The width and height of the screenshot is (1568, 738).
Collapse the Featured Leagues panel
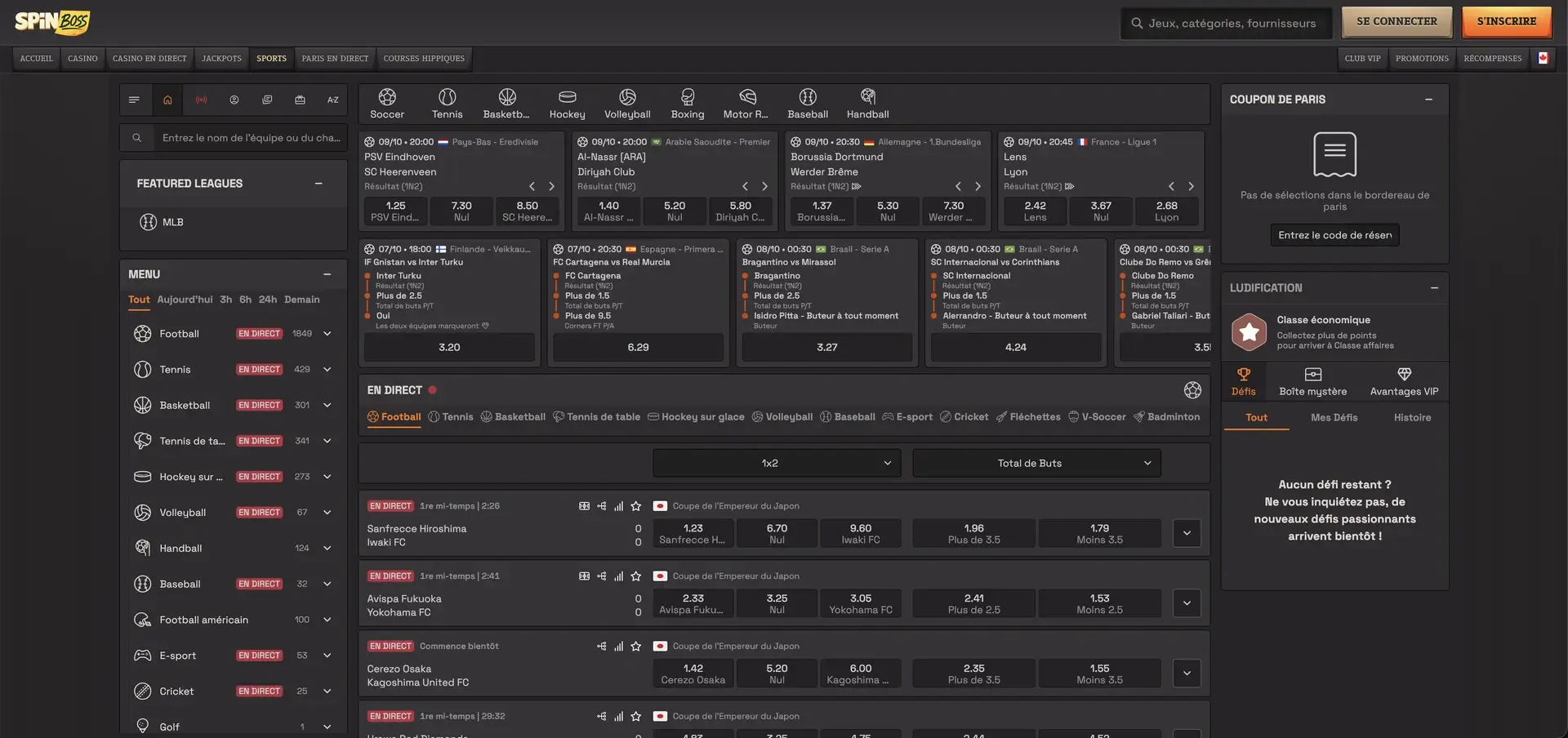pyautogui.click(x=318, y=184)
